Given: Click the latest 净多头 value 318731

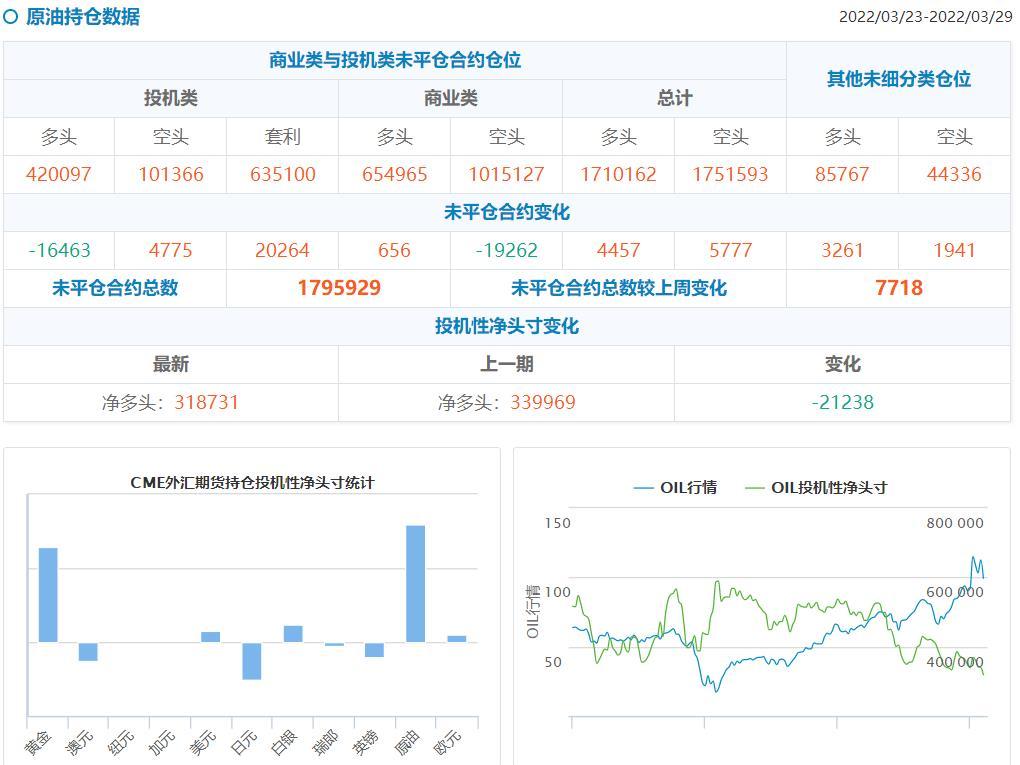Looking at the screenshot, I should pos(206,402).
